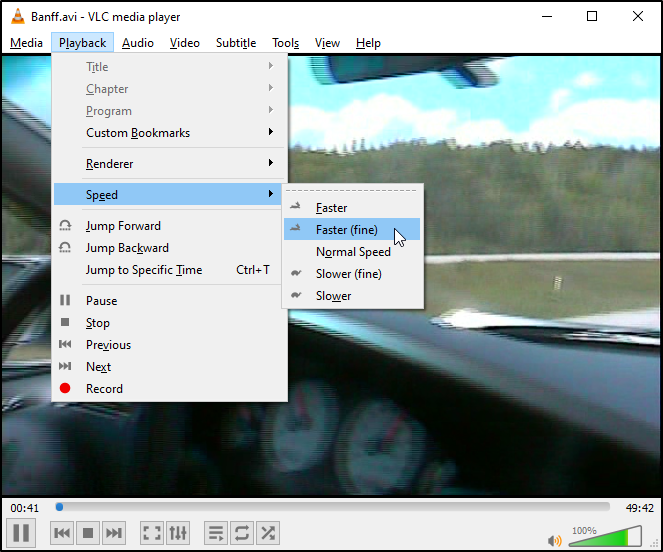Open extended settings equalizer icon
The width and height of the screenshot is (663, 552).
click(x=178, y=533)
